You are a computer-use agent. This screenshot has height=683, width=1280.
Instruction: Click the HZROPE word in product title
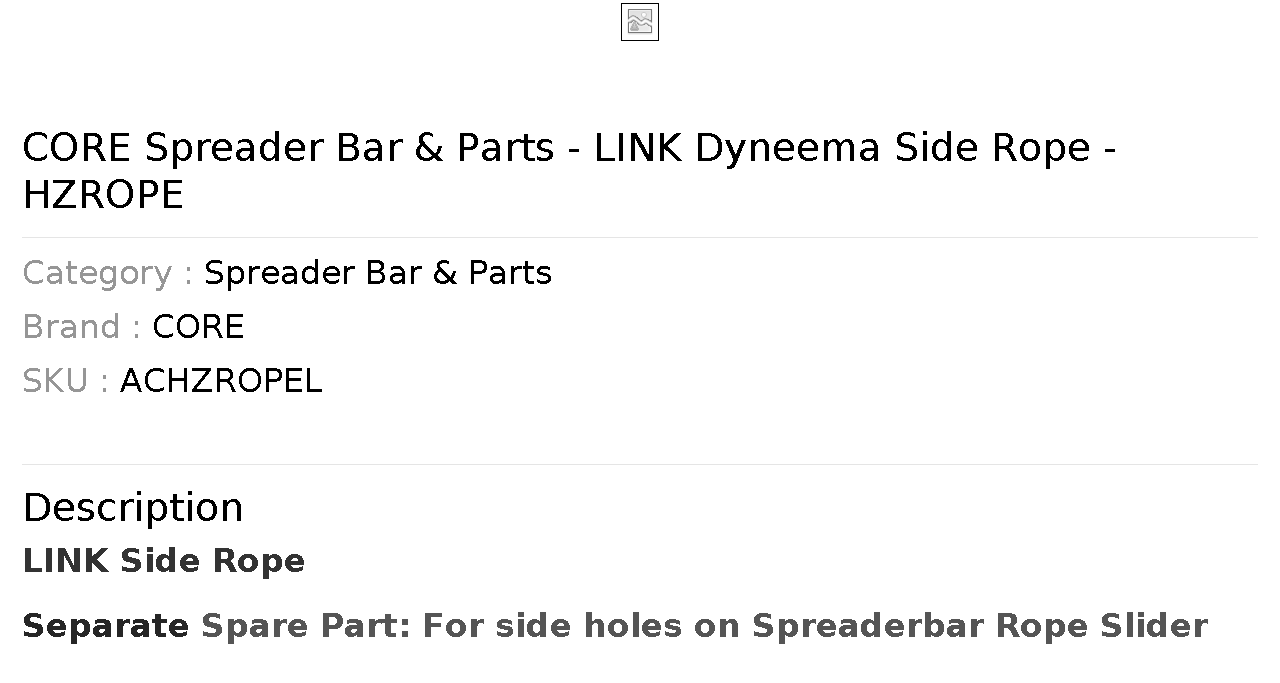(x=103, y=195)
